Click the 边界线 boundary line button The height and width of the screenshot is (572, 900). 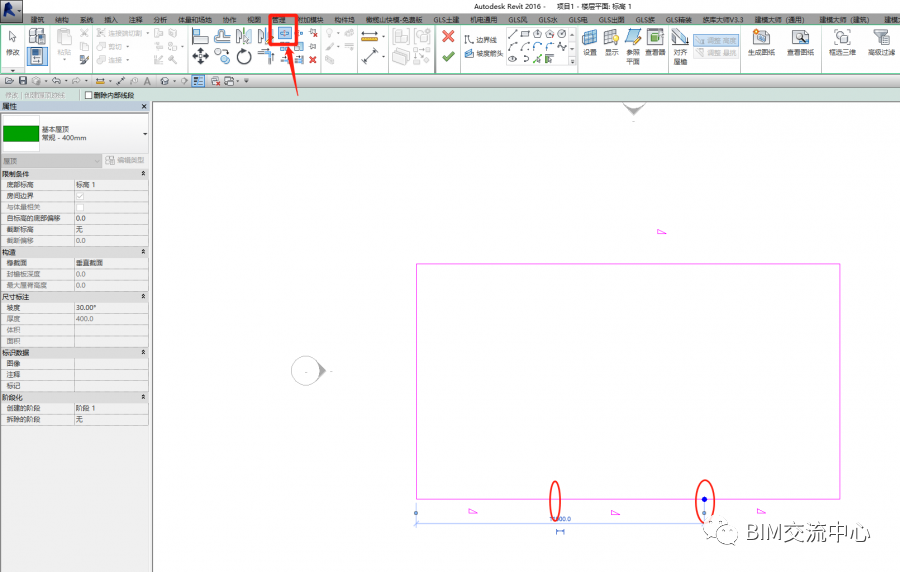(480, 40)
